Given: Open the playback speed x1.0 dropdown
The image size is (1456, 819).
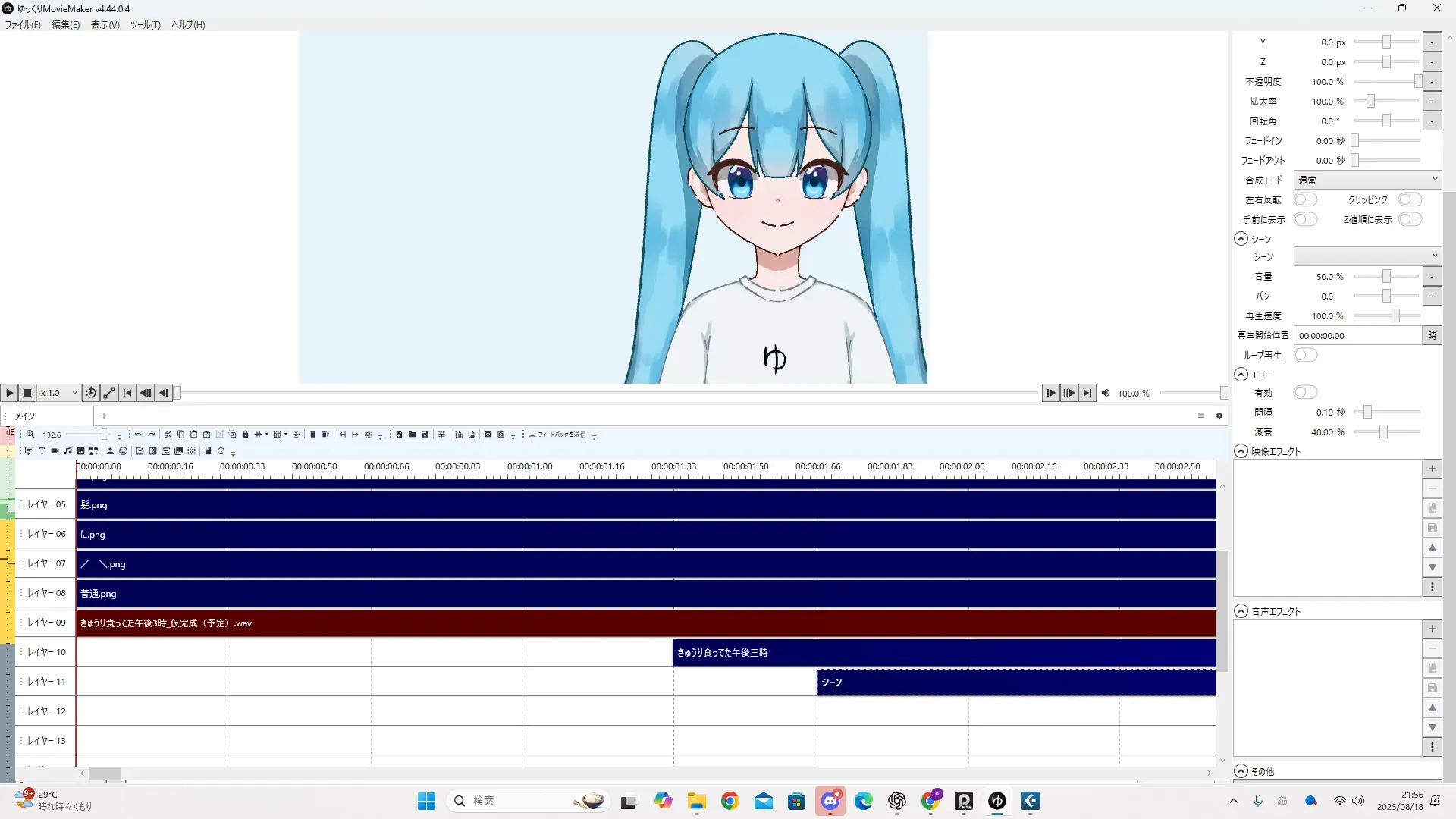Looking at the screenshot, I should pos(59,393).
